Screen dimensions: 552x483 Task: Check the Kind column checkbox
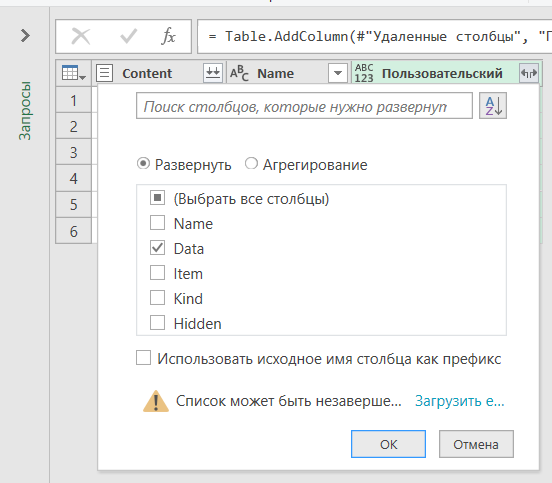click(157, 298)
